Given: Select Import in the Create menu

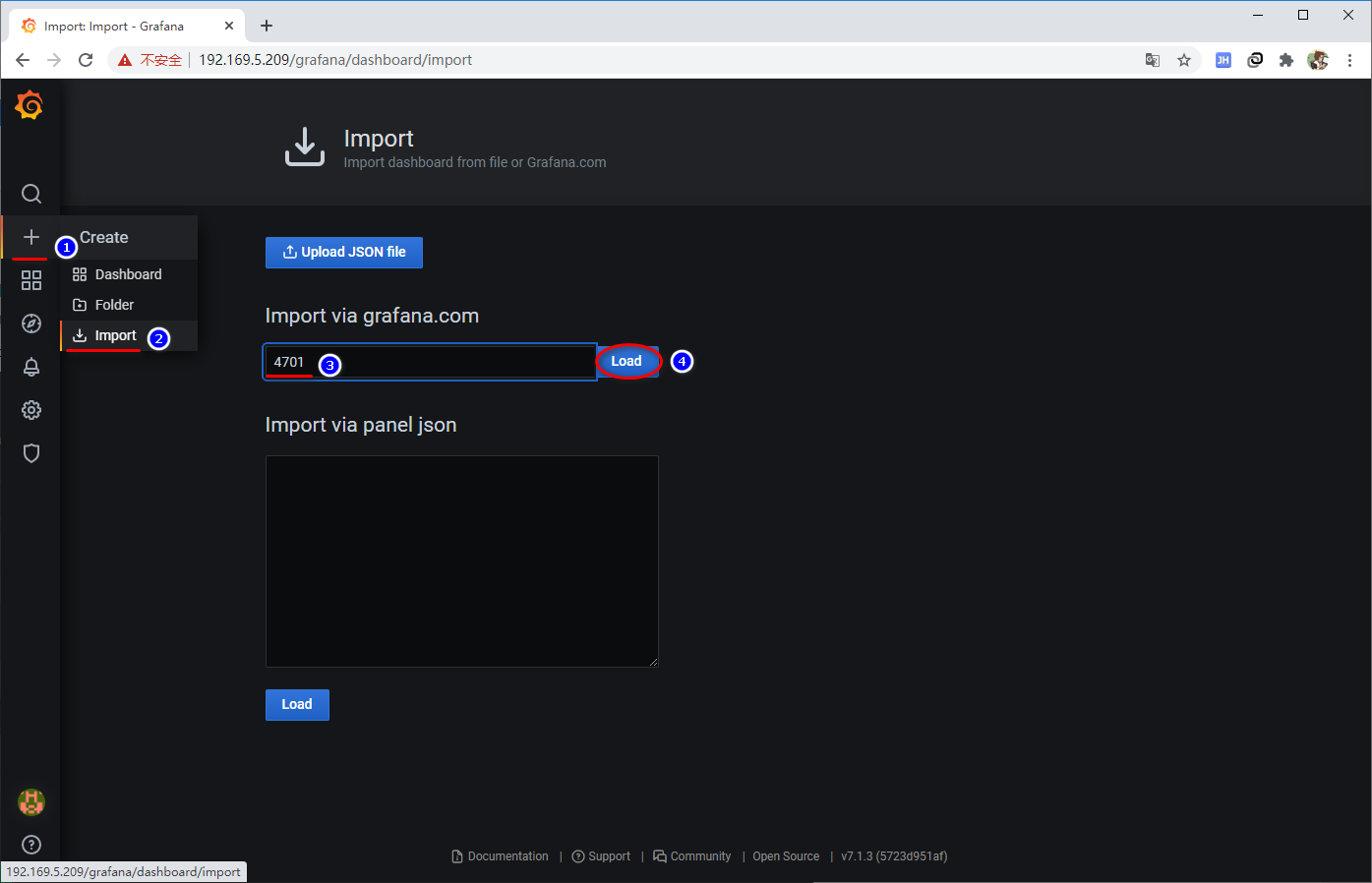Looking at the screenshot, I should point(129,335).
